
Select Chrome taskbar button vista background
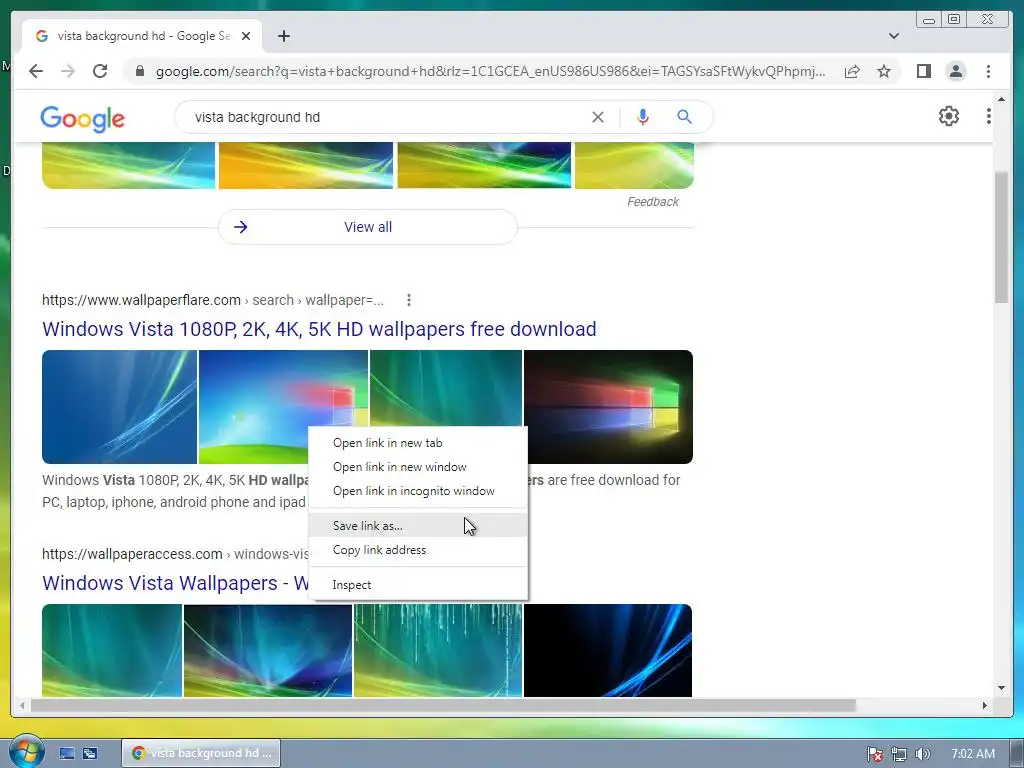(201, 753)
